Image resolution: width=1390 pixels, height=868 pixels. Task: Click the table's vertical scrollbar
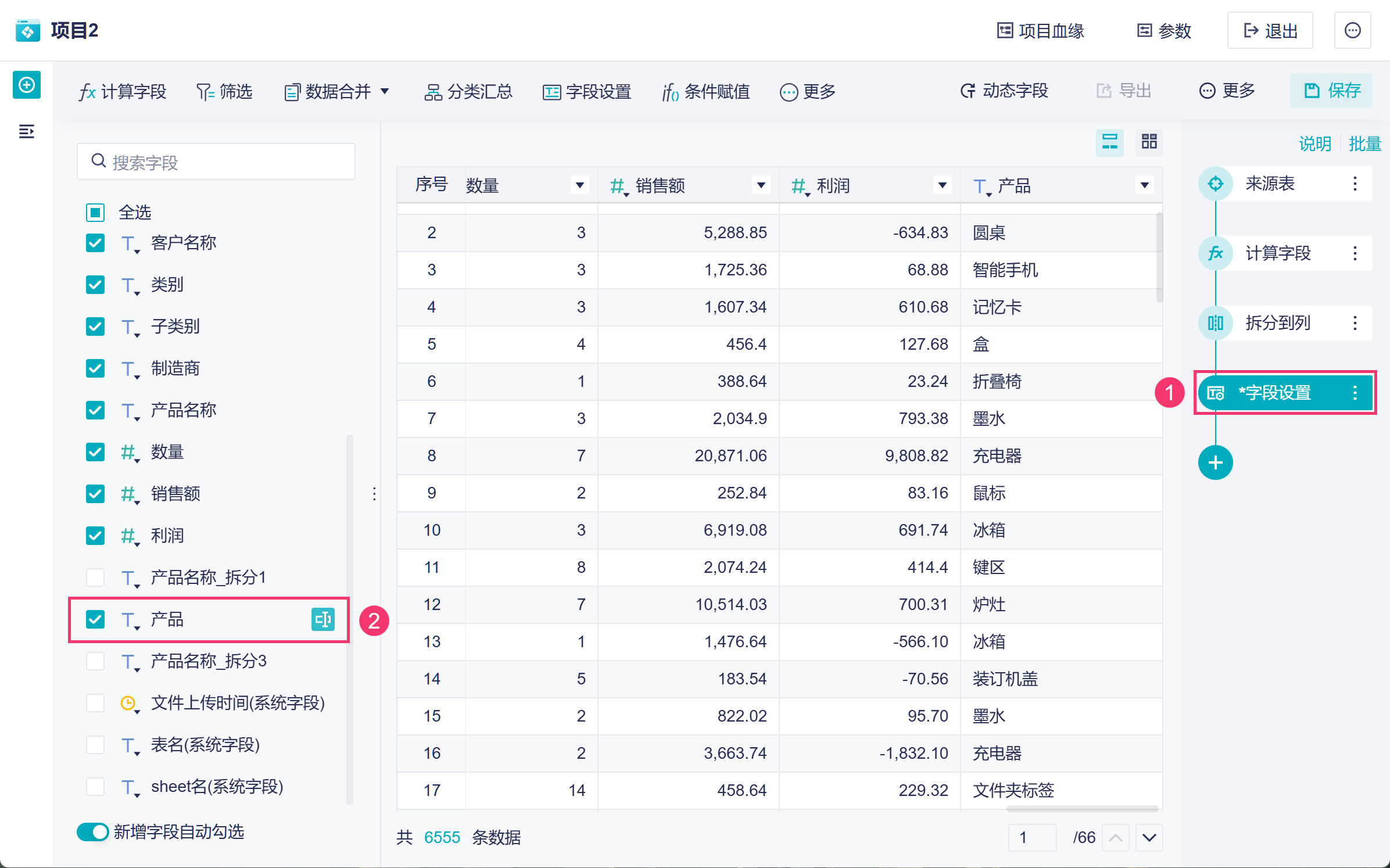1159,259
